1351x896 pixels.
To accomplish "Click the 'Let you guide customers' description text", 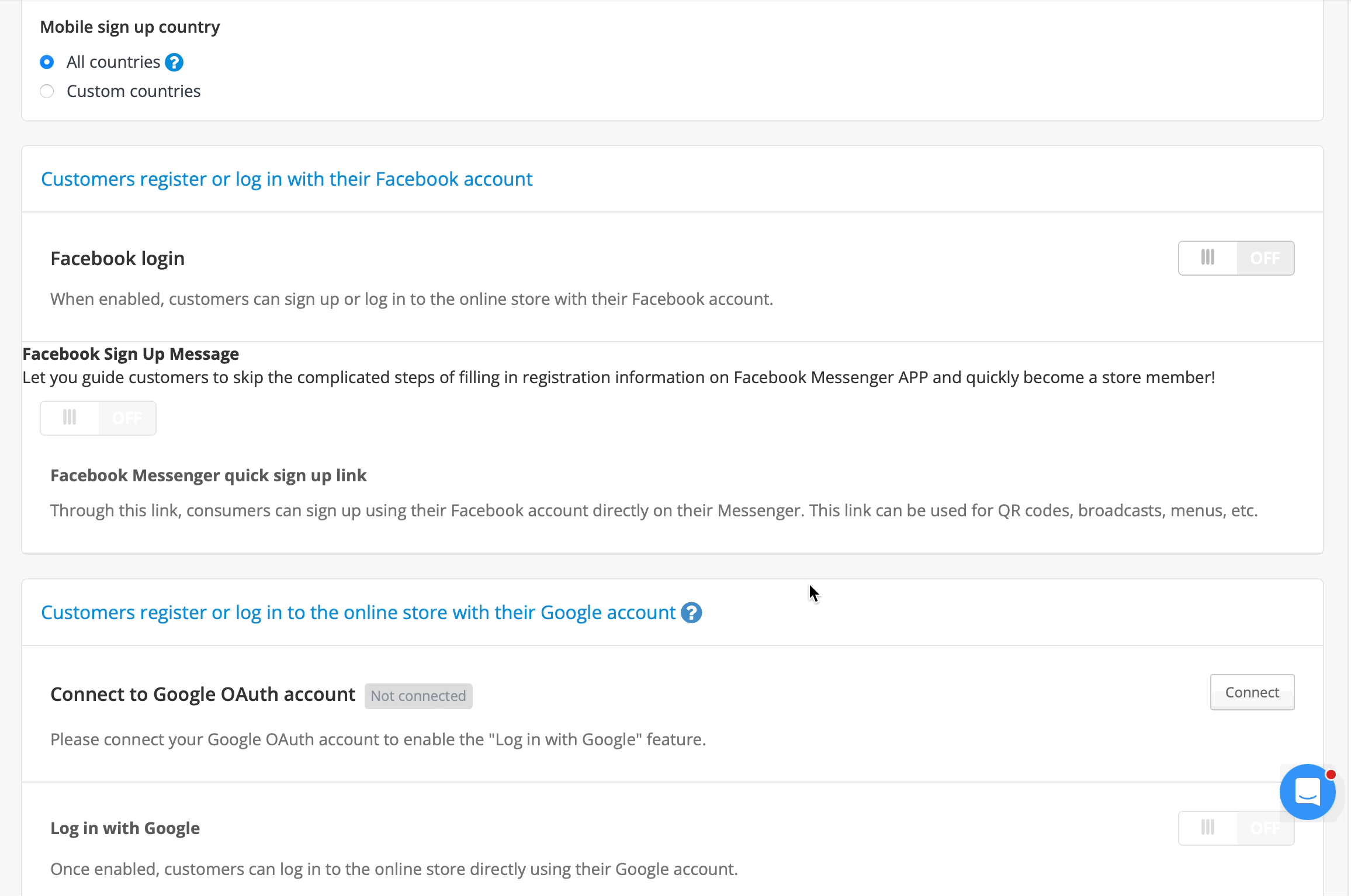I will (619, 377).
